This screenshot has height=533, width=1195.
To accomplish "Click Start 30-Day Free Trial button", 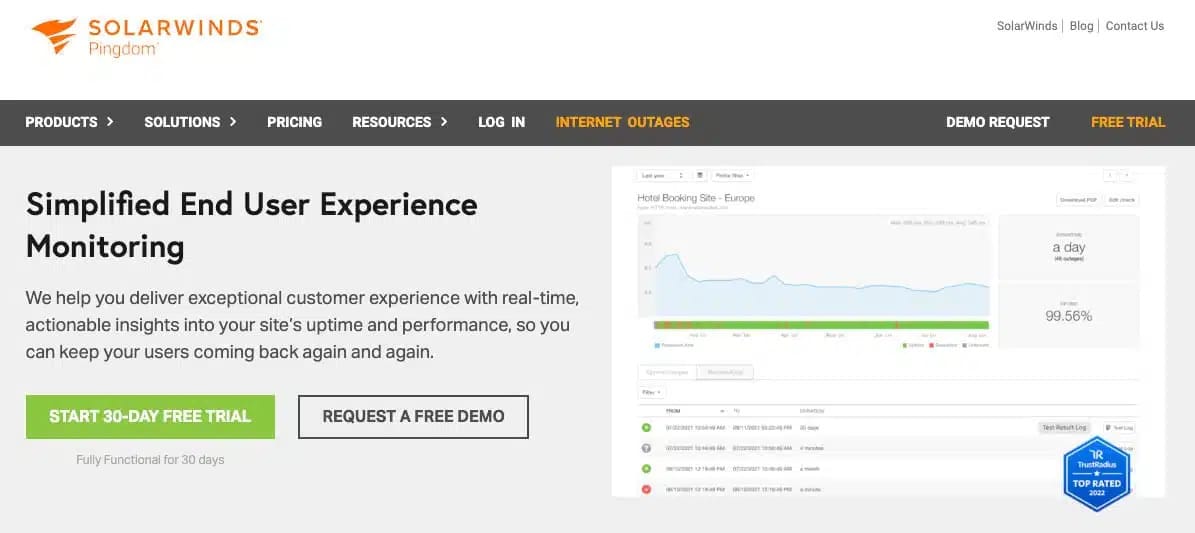I will click(150, 416).
